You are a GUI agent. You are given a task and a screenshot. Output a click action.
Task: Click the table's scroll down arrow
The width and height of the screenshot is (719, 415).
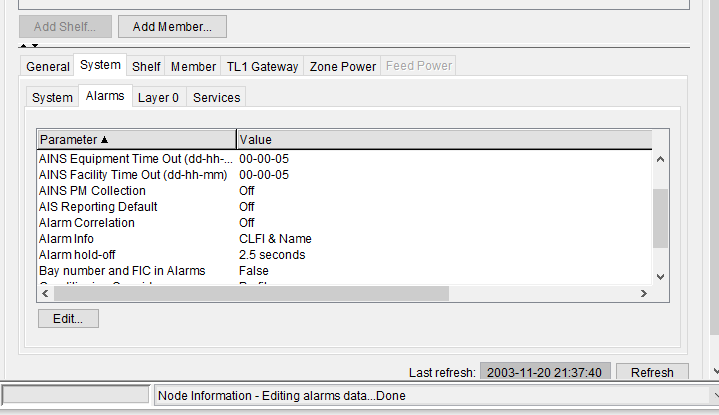pos(659,276)
